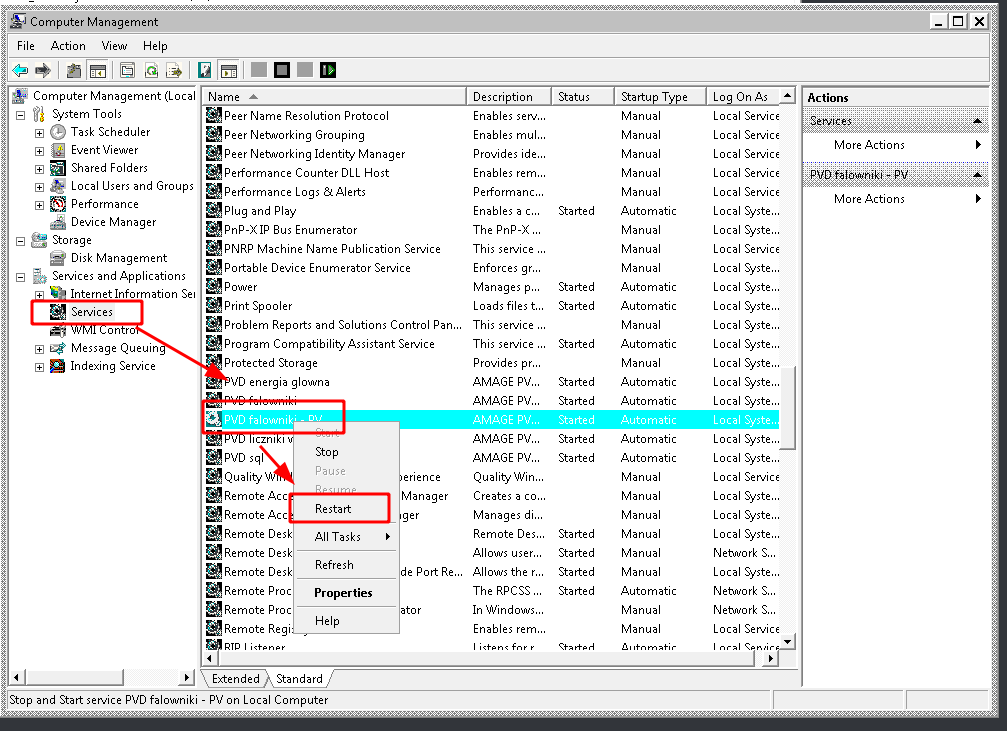Expand the Task Scheduler tree node
The width and height of the screenshot is (1007, 731).
(39, 132)
